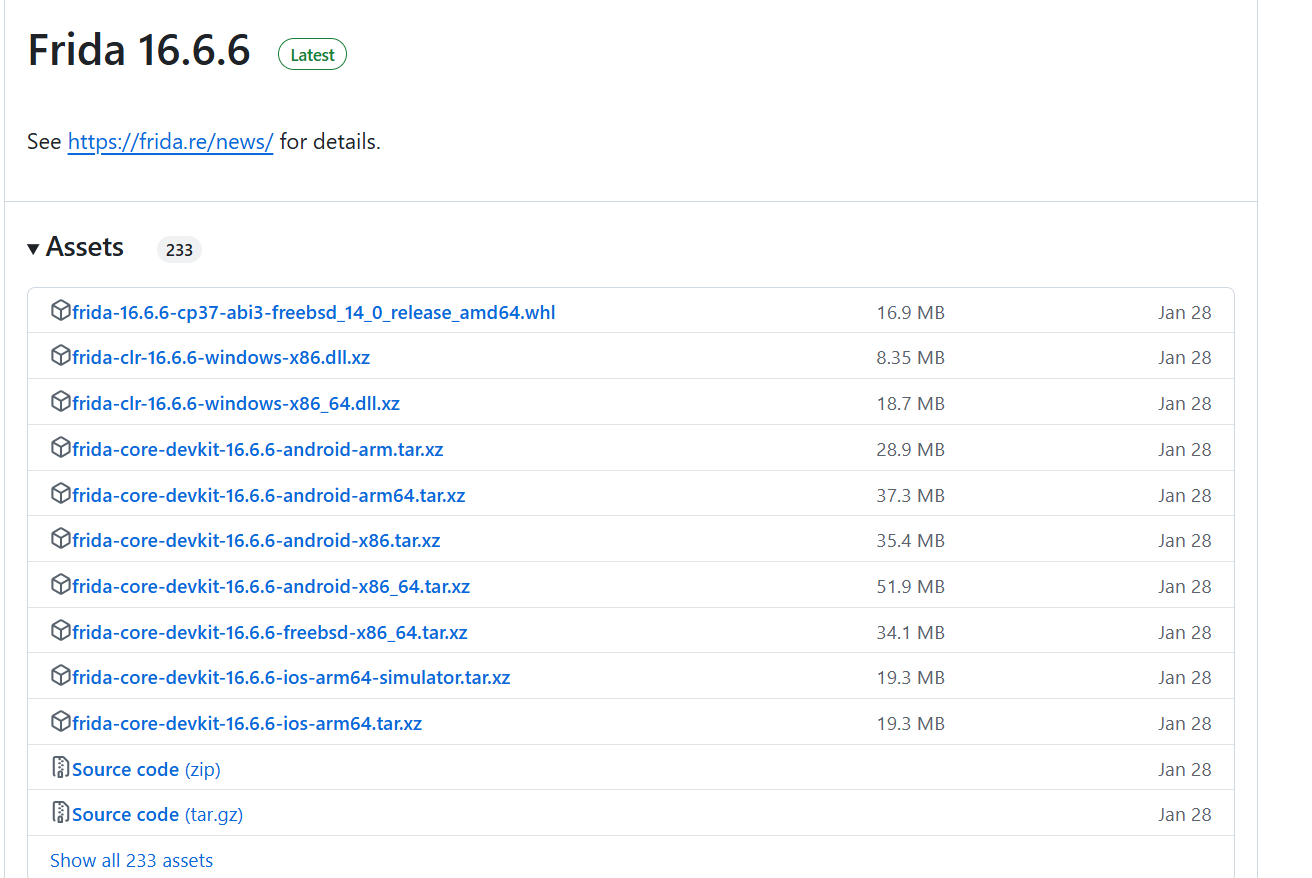Viewport: 1312px width, 878px height.
Task: Click the 16.9 MB size of the freebsd whl
Action: coord(911,313)
